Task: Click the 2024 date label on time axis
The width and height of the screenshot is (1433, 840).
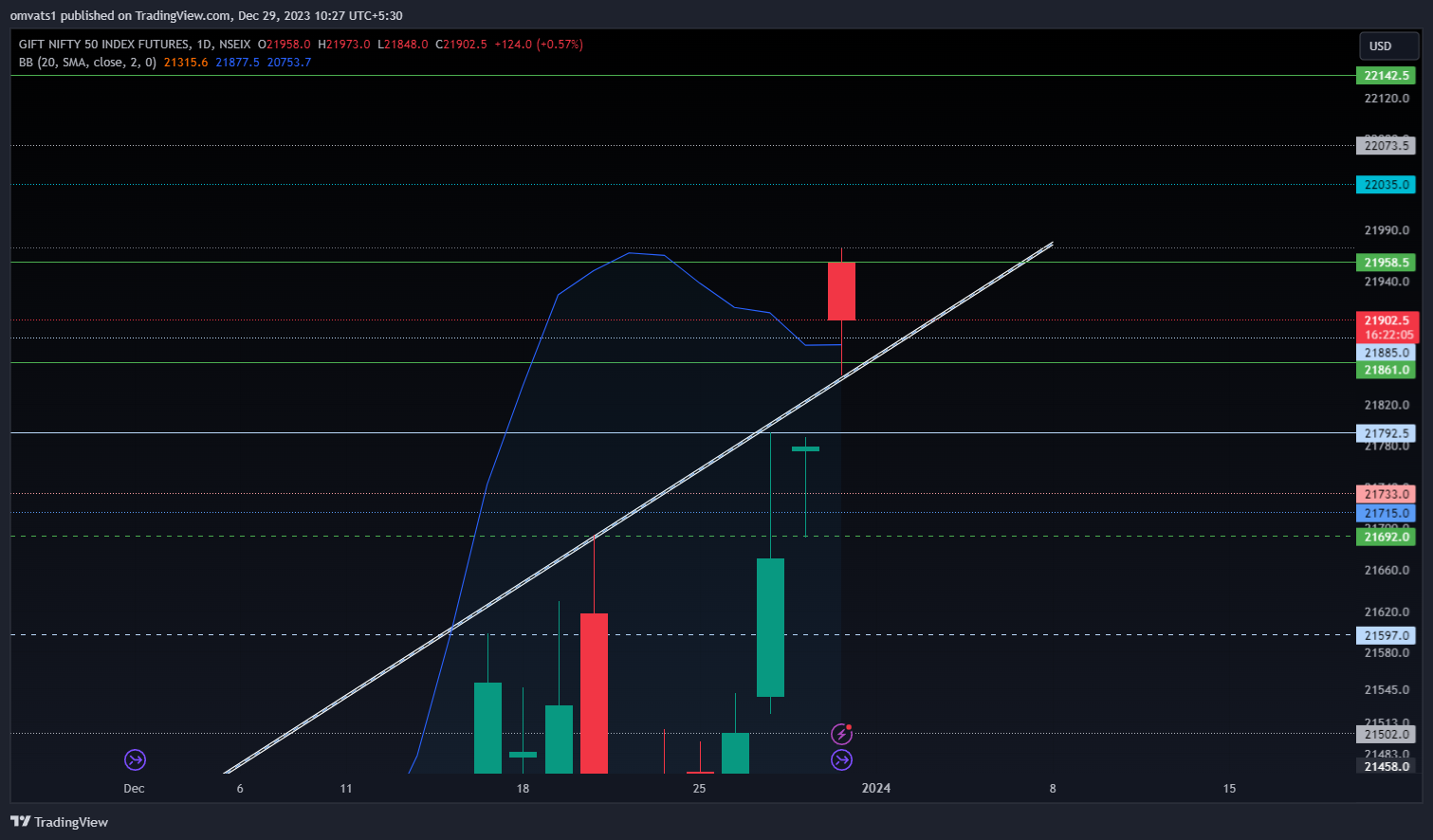Action: 876,789
